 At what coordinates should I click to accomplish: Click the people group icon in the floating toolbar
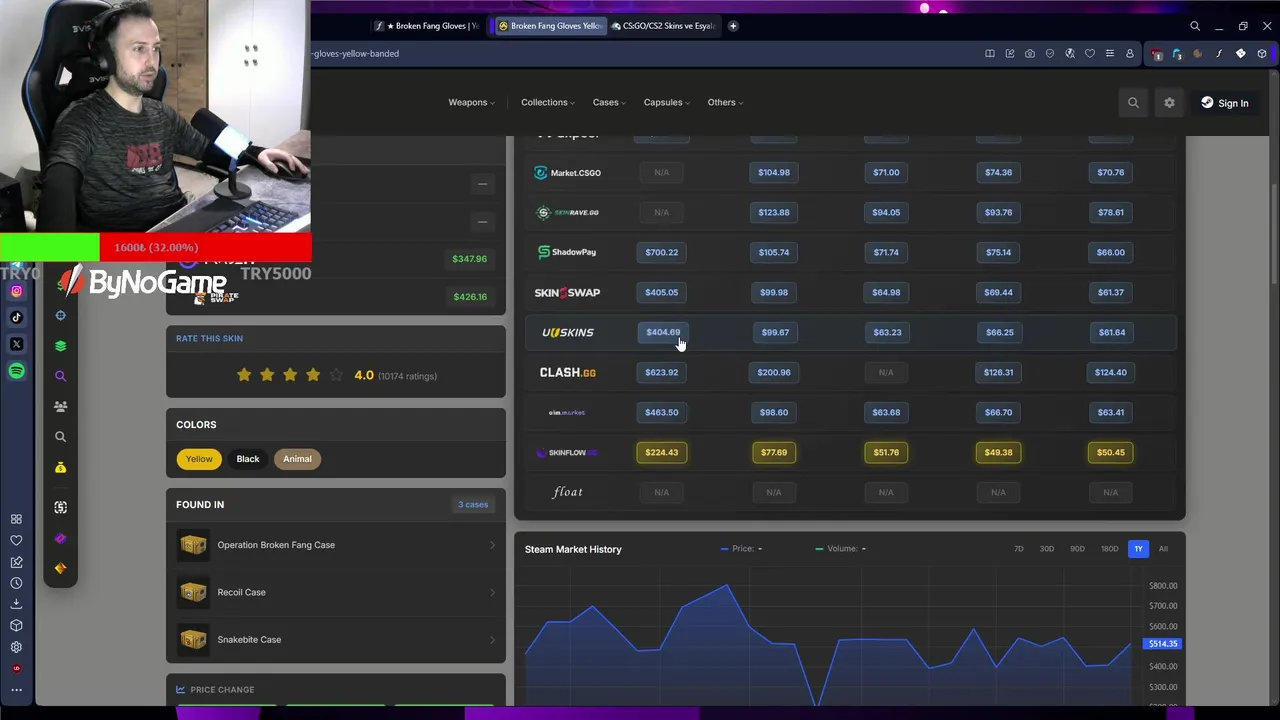pos(61,406)
